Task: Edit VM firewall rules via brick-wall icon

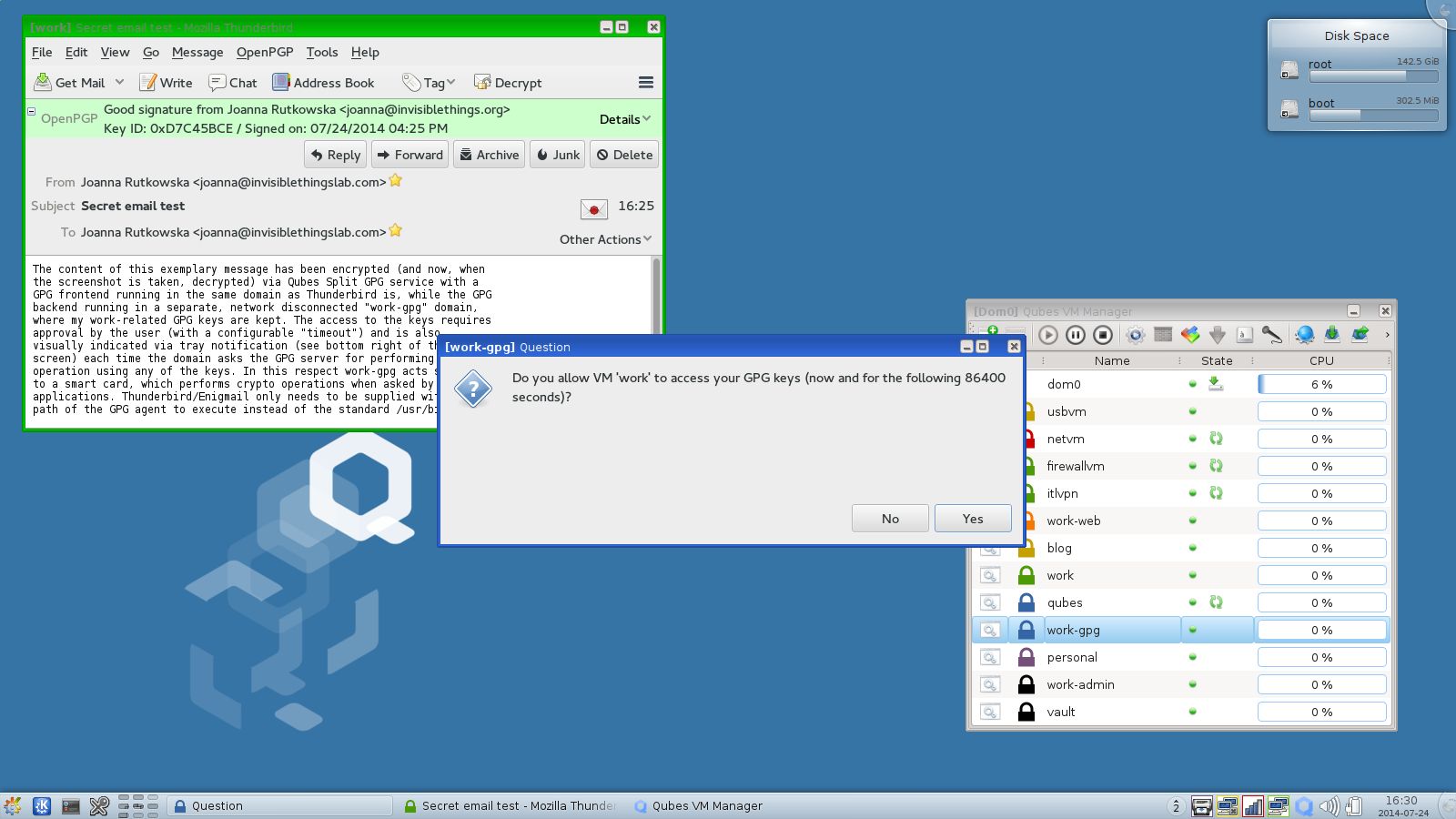Action: [1165, 336]
